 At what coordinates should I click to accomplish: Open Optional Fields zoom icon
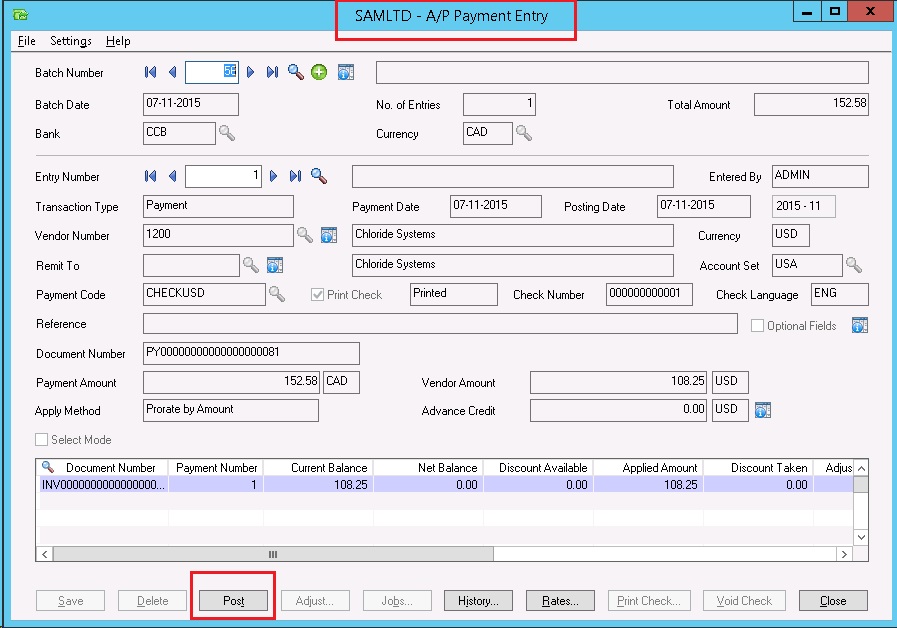860,325
